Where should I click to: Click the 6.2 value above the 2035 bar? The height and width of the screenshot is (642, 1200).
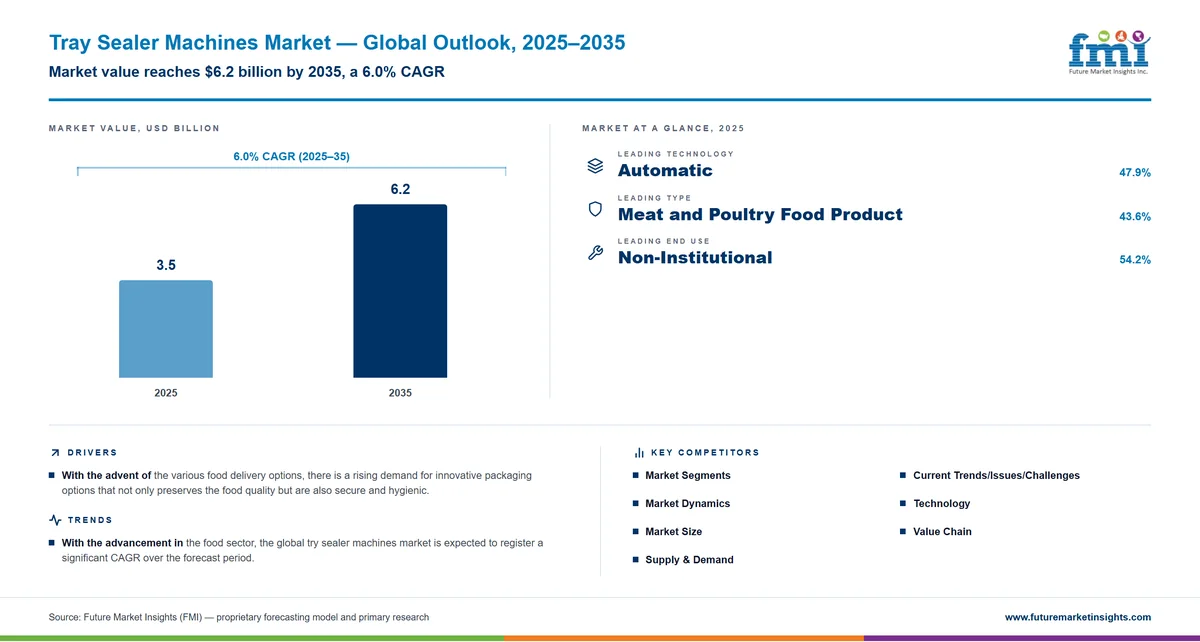400,189
